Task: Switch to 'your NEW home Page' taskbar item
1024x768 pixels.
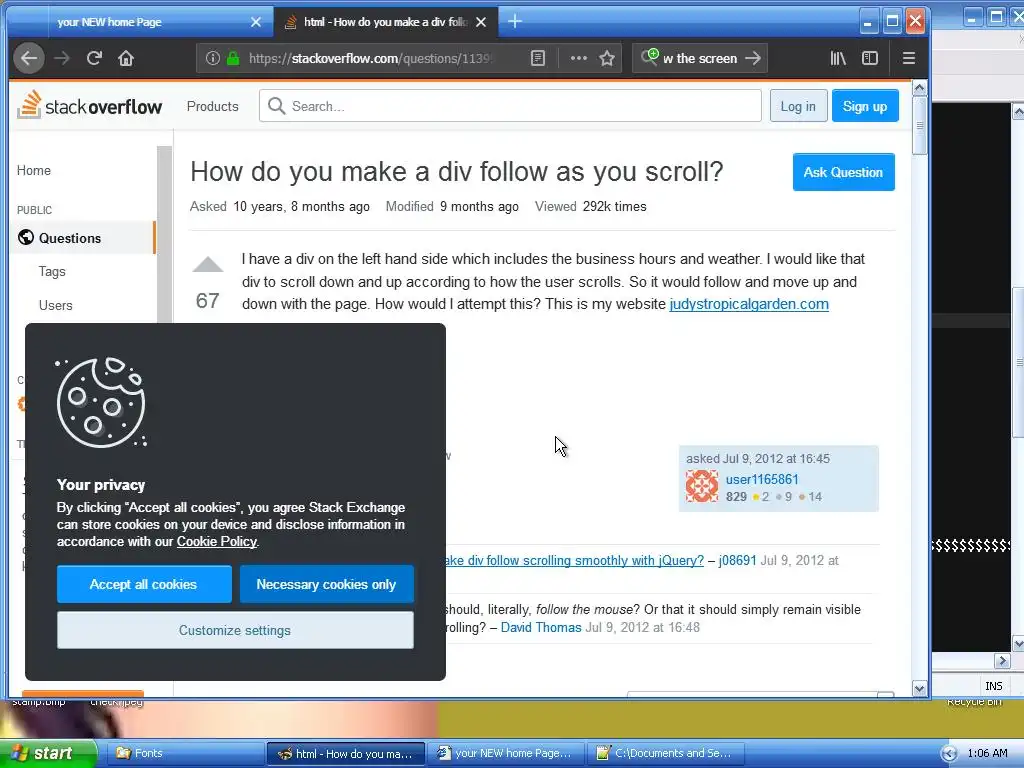Action: point(505,753)
